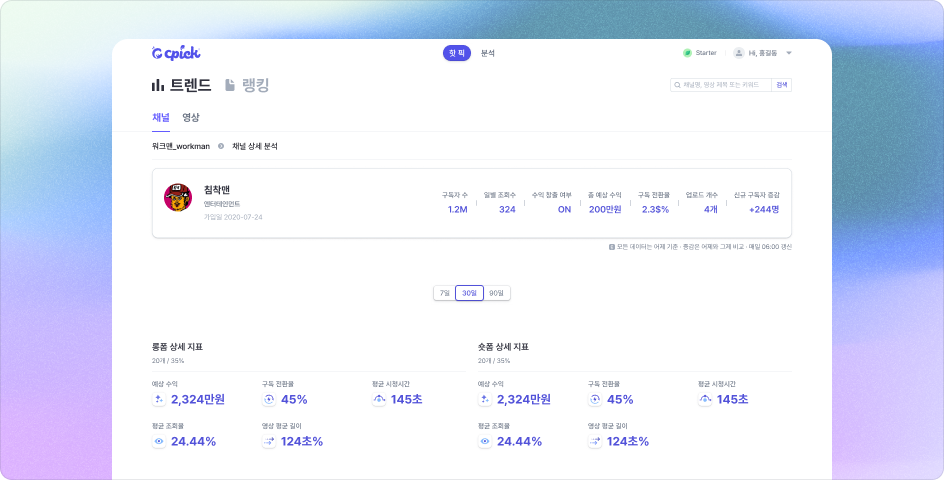944x480 pixels.
Task: Click the bar chart icon beside 트렌드
Action: click(158, 86)
